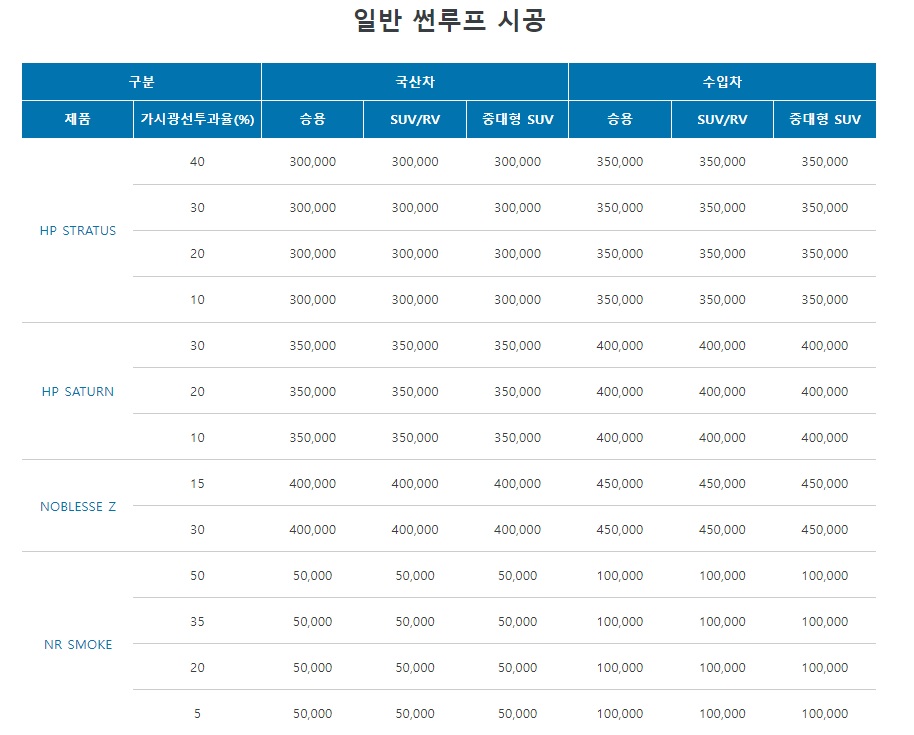Click the 일반 썬루프 시공 page title
The image size is (914, 735).
point(449,21)
